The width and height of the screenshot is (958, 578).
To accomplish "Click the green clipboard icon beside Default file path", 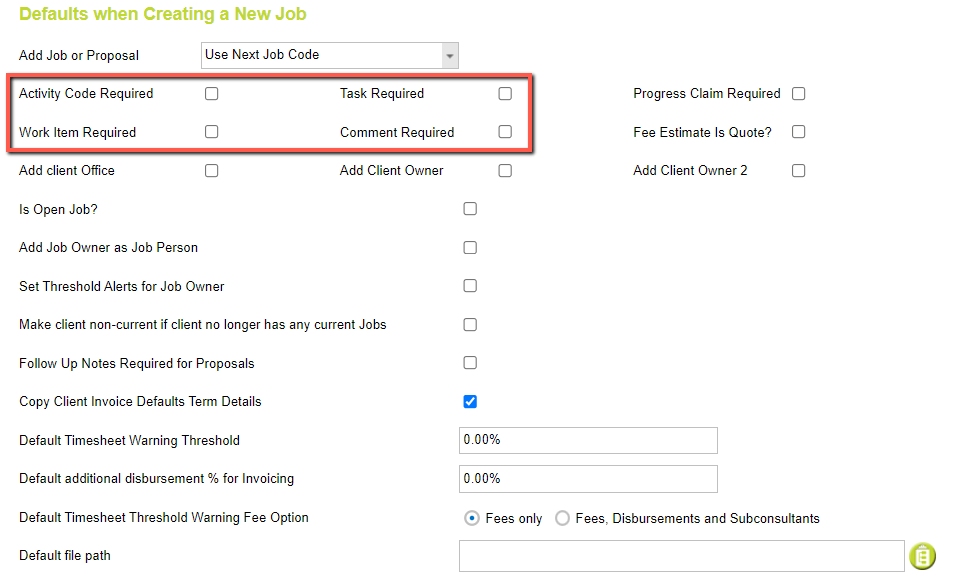I will (922, 556).
